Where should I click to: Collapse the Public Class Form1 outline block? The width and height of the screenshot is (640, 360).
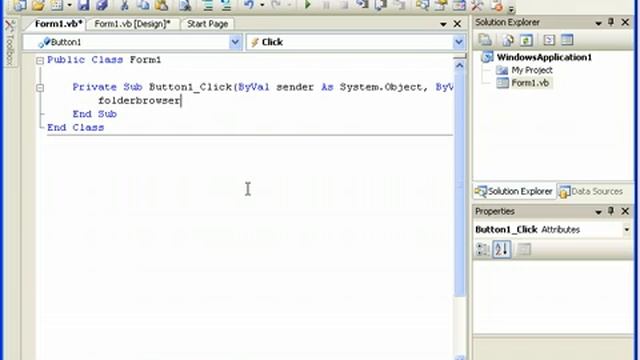40,61
